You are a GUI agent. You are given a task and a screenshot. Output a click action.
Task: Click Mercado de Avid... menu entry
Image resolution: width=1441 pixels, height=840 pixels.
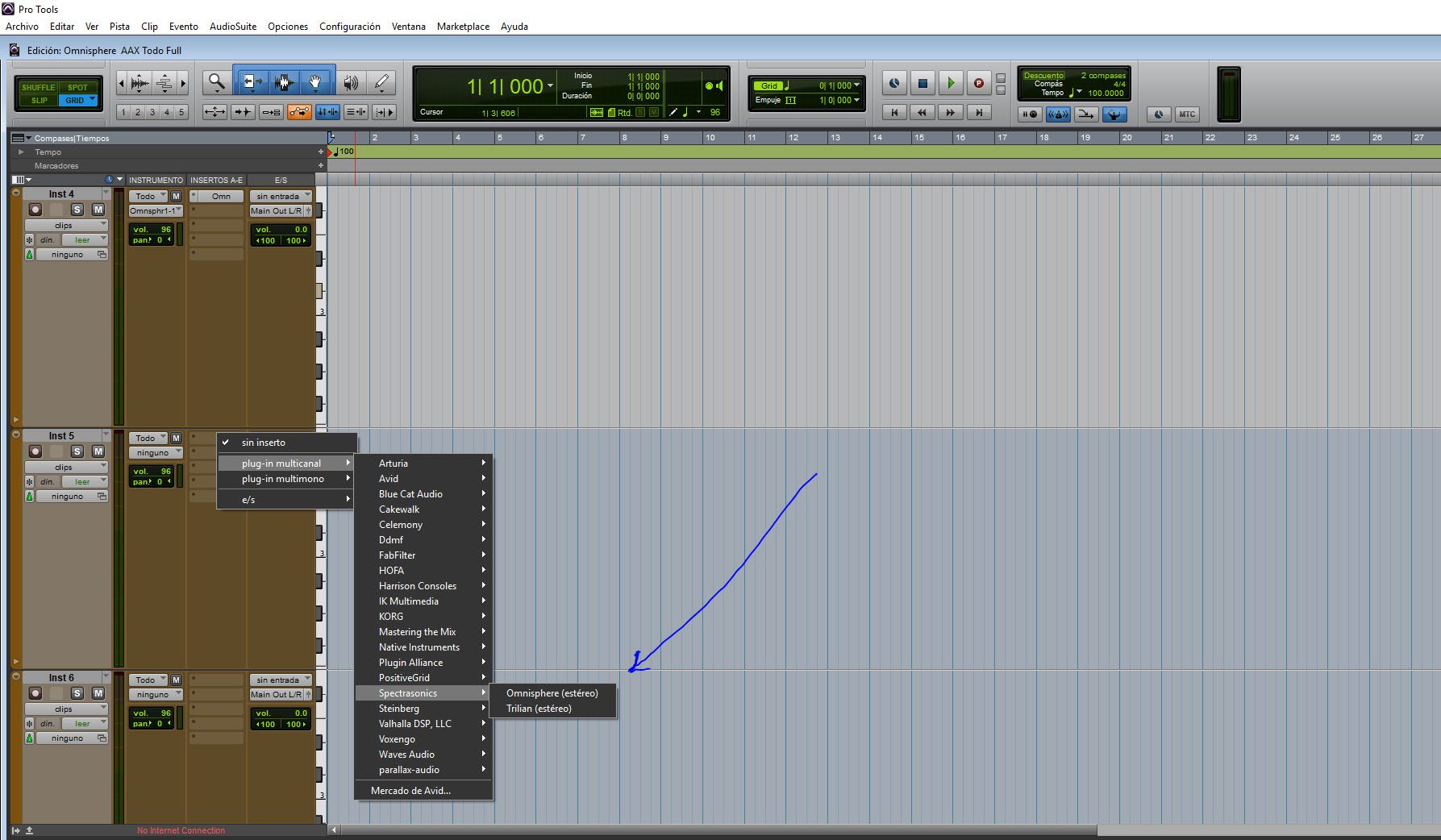410,791
